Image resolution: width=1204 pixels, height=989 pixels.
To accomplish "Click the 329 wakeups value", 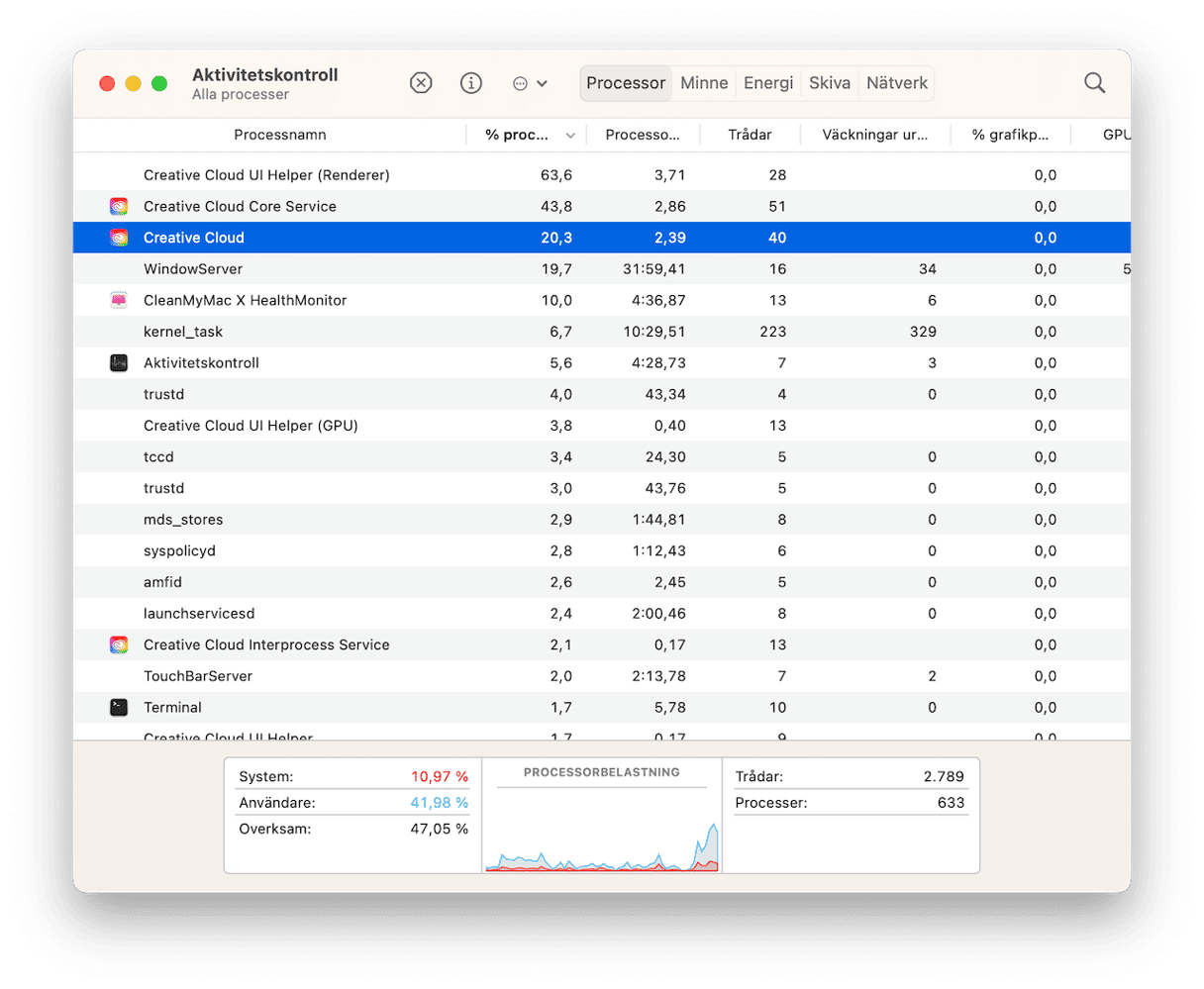I will (x=922, y=332).
